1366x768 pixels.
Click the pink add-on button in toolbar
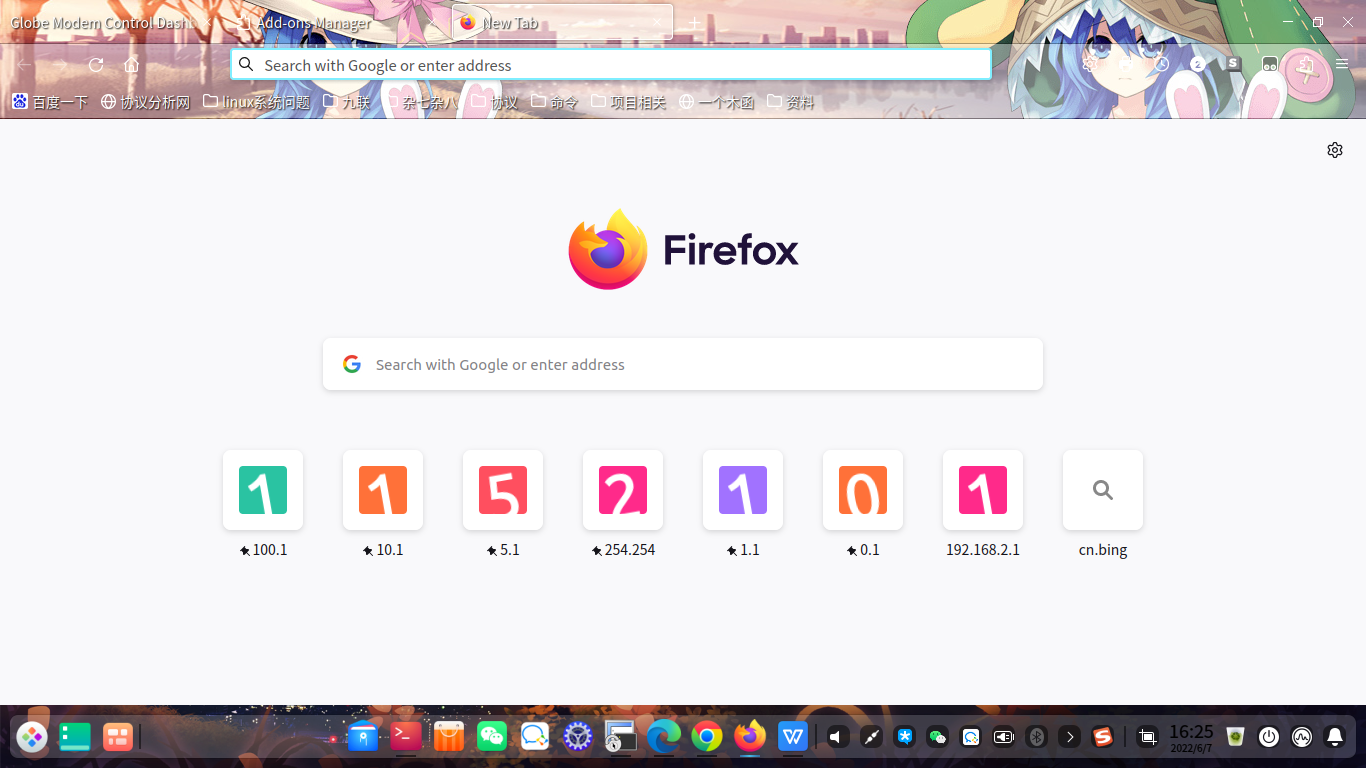point(1307,64)
